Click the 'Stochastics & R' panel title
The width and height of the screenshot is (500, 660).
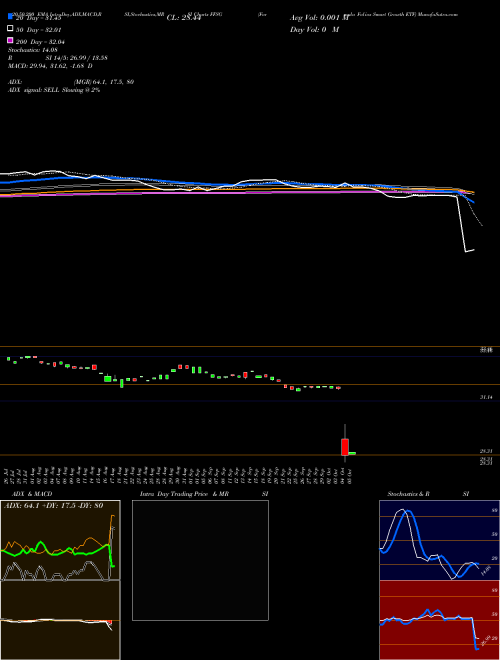pyautogui.click(x=408, y=494)
